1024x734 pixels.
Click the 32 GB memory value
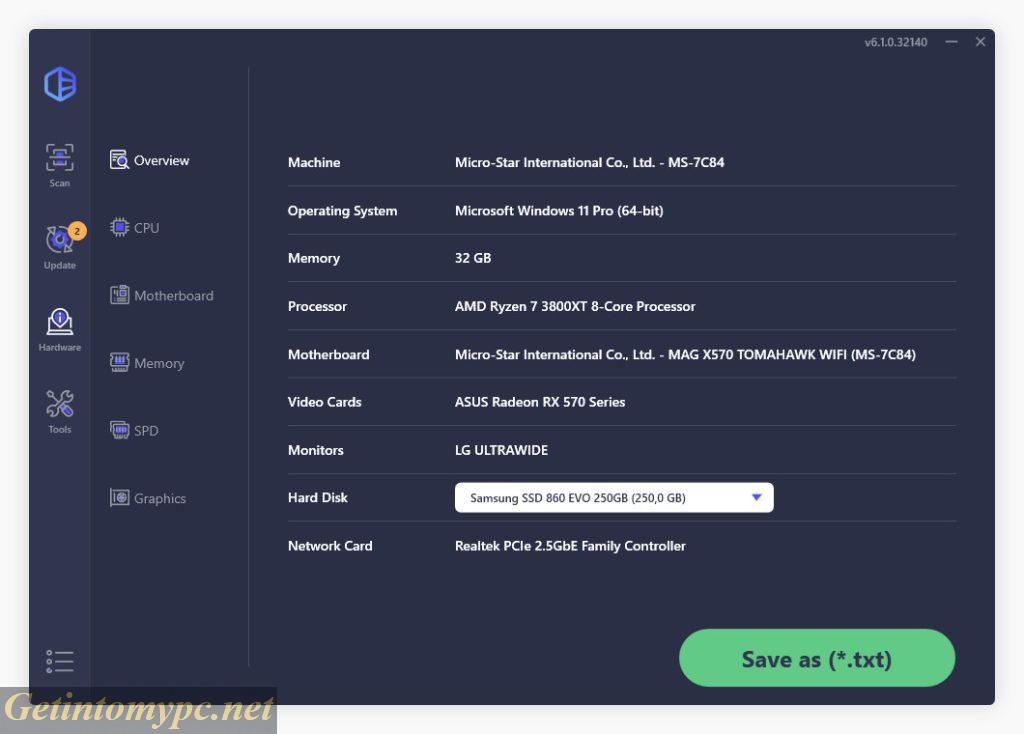473,258
